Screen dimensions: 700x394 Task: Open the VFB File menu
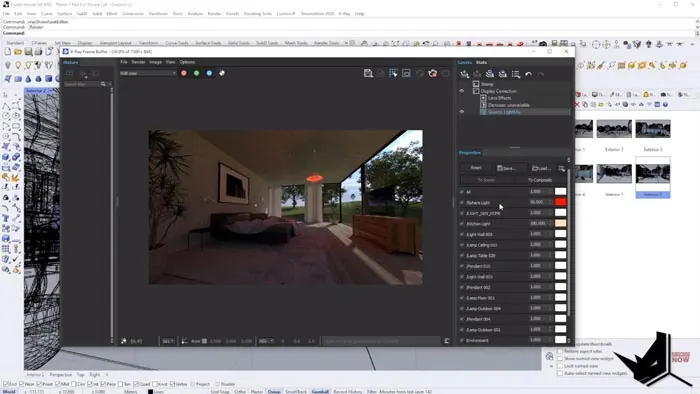pos(124,62)
